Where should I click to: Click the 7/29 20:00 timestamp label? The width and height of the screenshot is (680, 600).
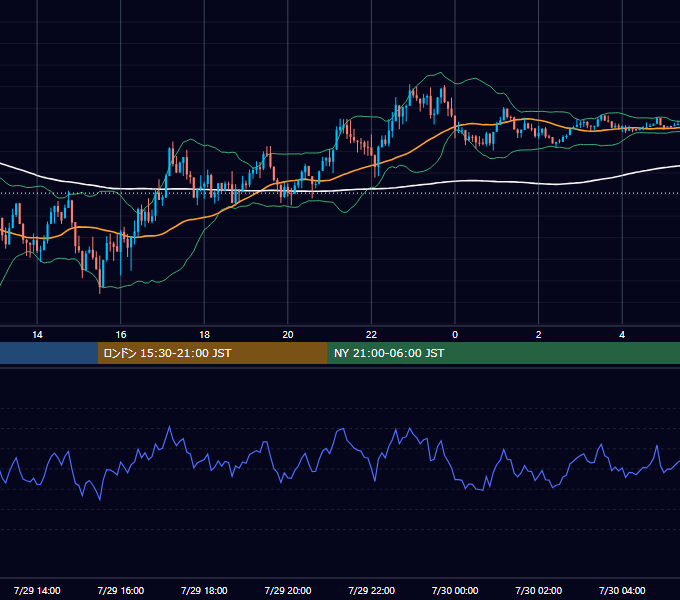(x=288, y=590)
